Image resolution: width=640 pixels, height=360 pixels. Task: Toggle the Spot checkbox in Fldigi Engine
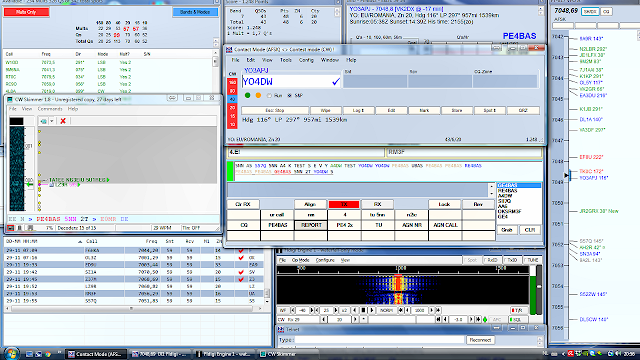[x=471, y=260]
